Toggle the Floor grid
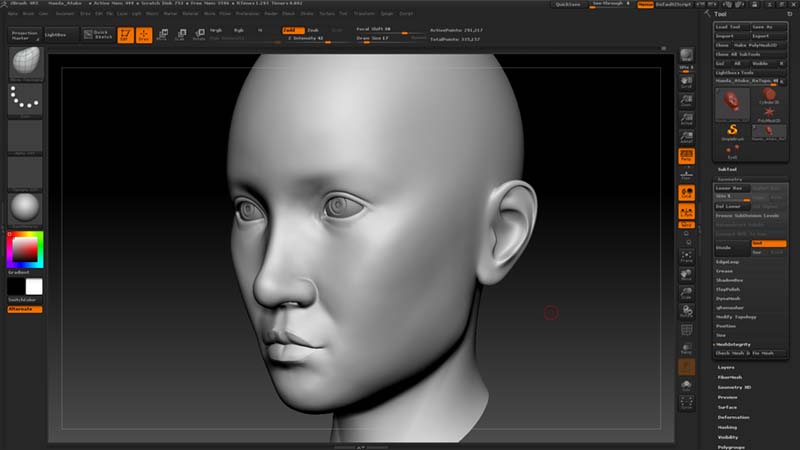 [x=686, y=175]
